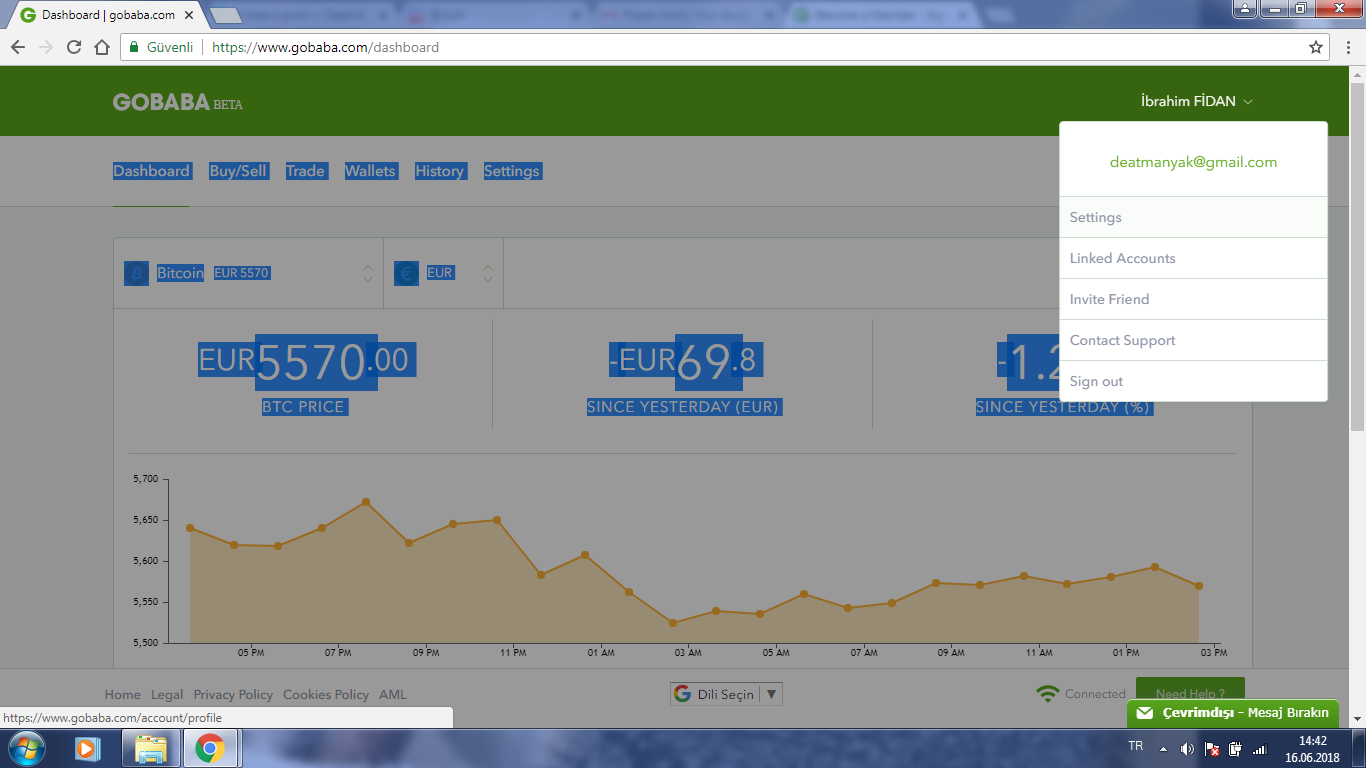Collapse the İbrahim FİDAN user menu
This screenshot has height=768, width=1366.
click(1197, 101)
